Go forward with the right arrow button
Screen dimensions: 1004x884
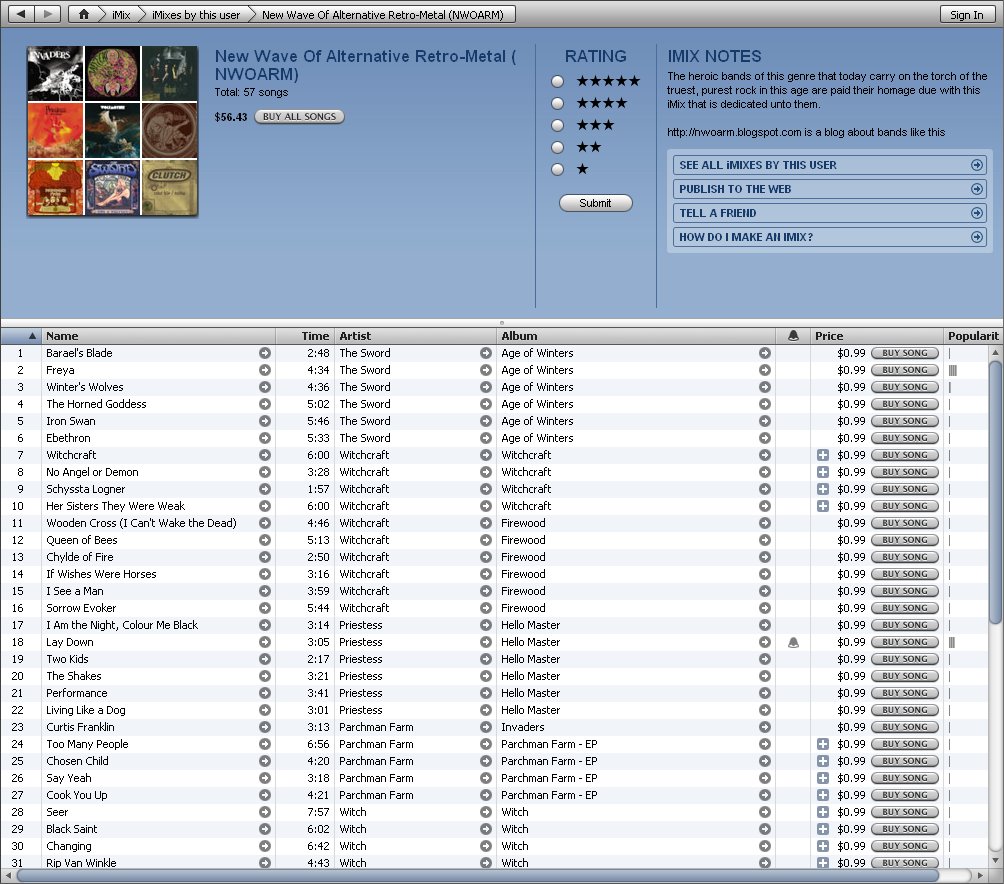[47, 14]
